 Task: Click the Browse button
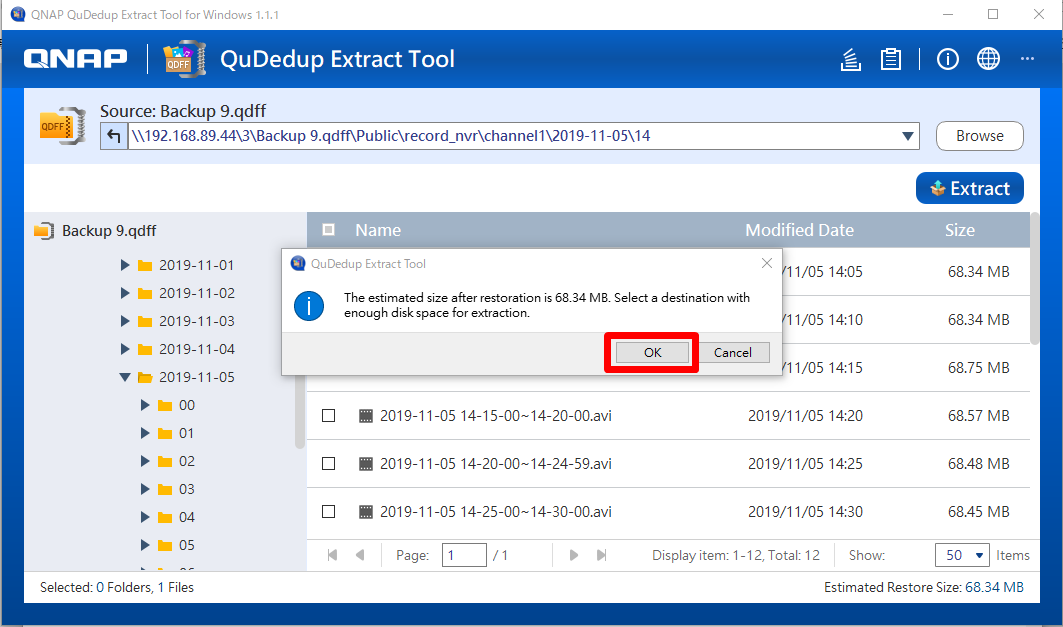[980, 136]
